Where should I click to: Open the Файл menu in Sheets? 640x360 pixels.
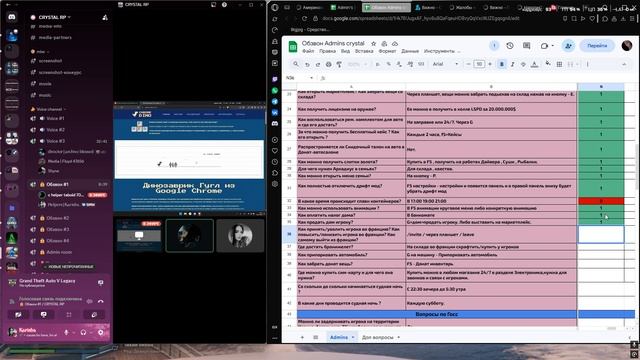tap(308, 51)
